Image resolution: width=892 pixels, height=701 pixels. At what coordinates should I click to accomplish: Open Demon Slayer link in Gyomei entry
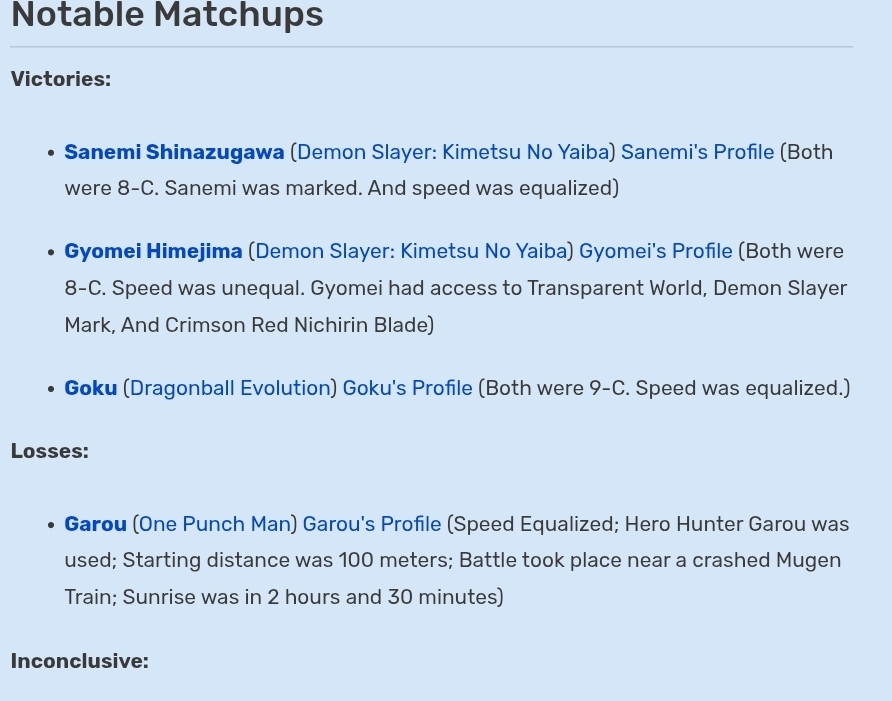pos(411,251)
